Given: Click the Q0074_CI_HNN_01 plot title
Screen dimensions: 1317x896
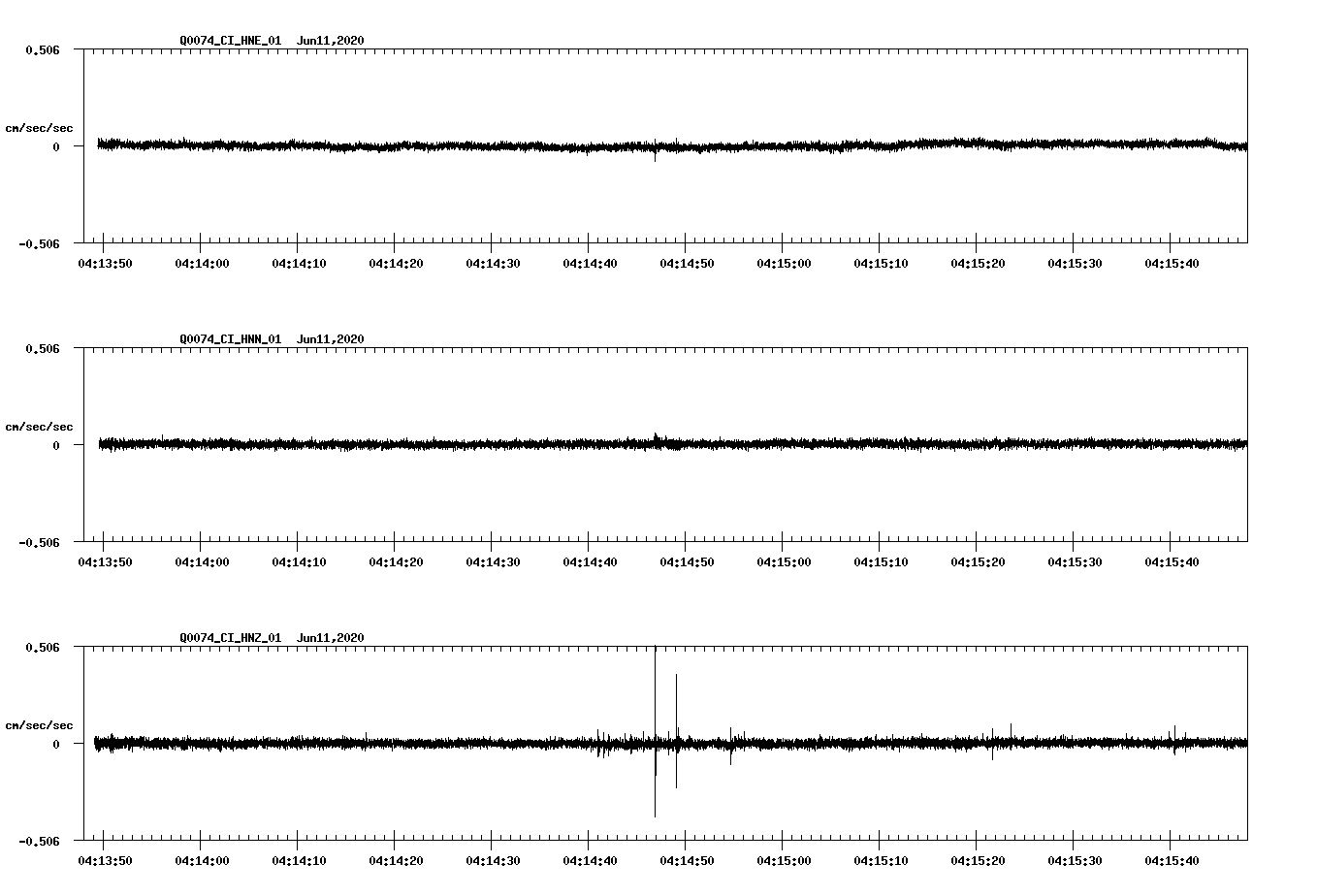Looking at the screenshot, I should 272,339.
